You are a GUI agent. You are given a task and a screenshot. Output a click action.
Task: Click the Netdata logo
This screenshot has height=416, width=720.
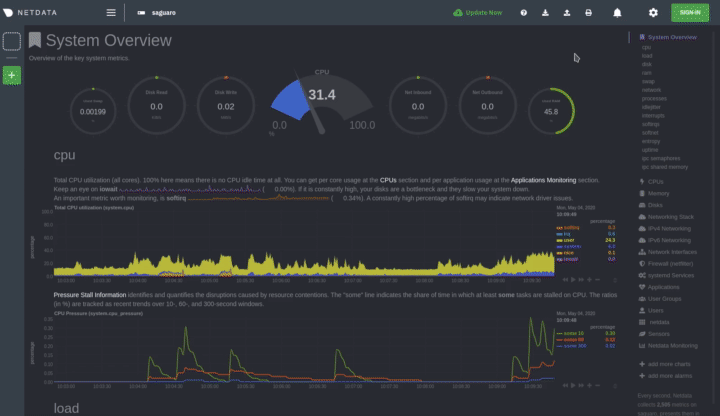[x=30, y=13]
